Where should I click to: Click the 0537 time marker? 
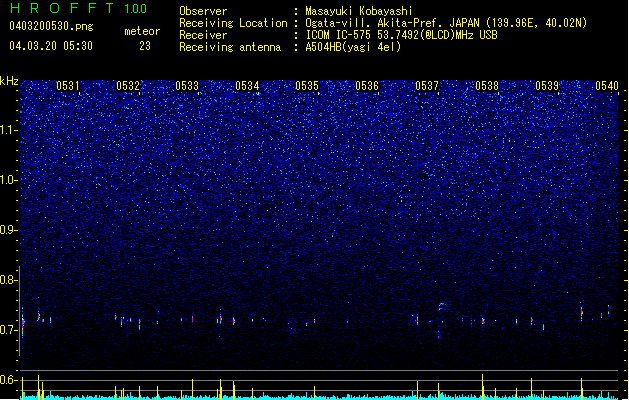pos(427,86)
